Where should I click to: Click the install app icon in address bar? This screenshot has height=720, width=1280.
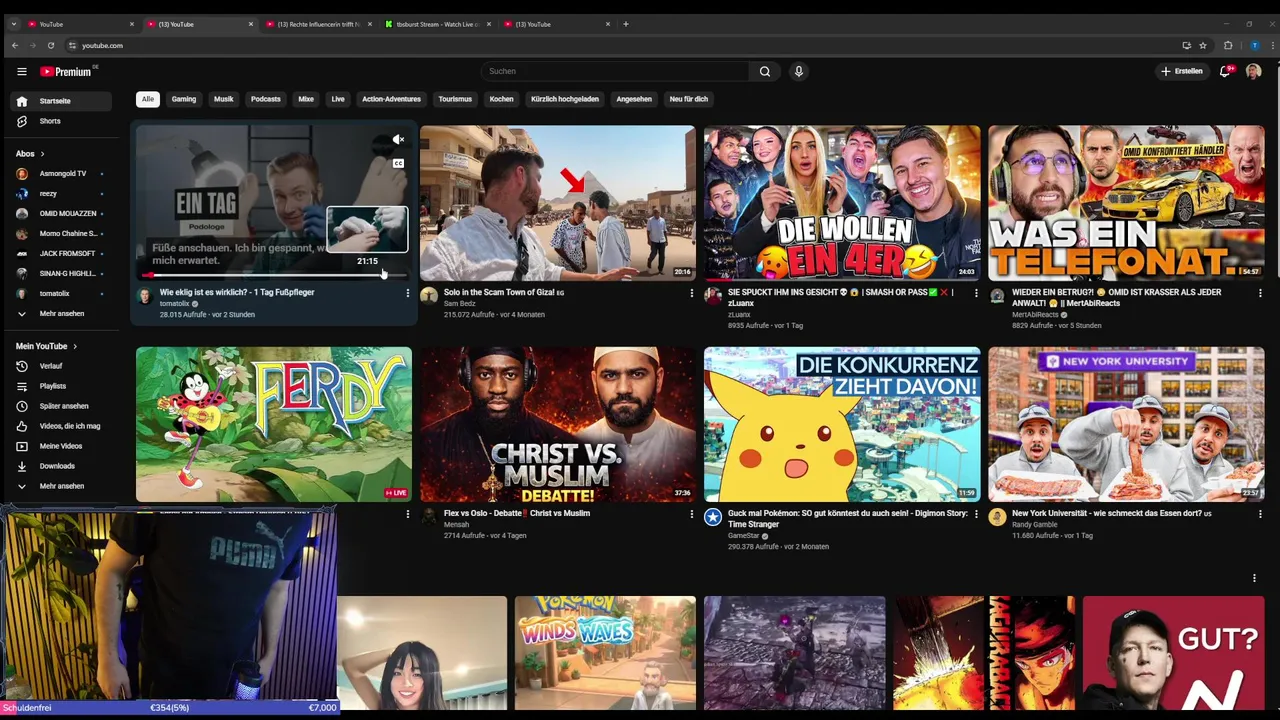(x=1187, y=45)
